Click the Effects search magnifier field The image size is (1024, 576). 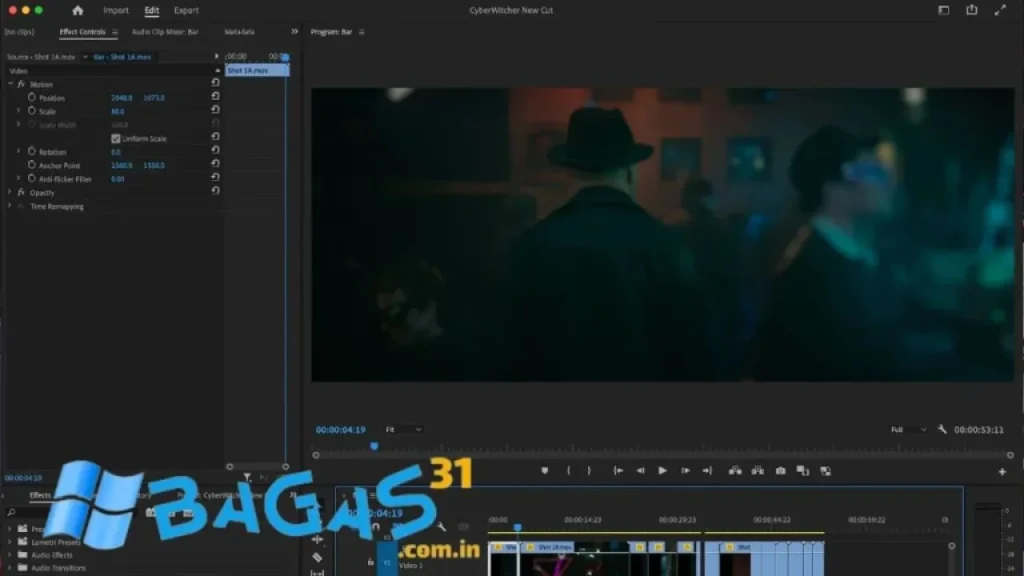pos(12,513)
